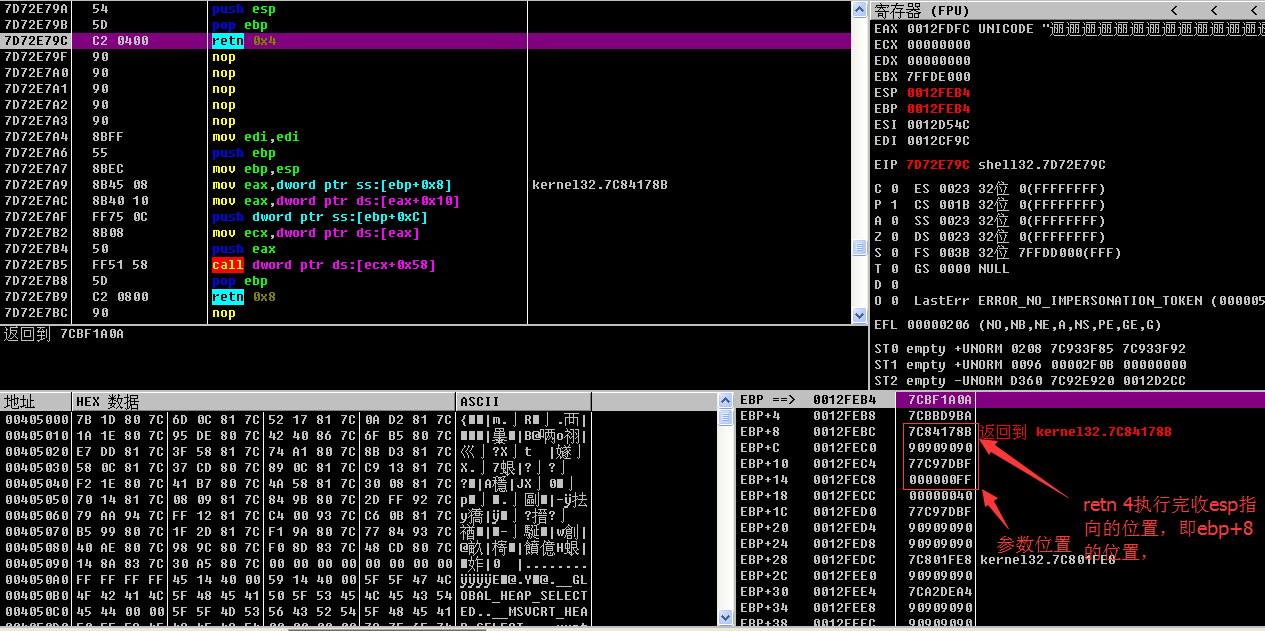Click the disassembly pane scroll-up arrow
Screen dimensions: 1265x631
(x=859, y=9)
